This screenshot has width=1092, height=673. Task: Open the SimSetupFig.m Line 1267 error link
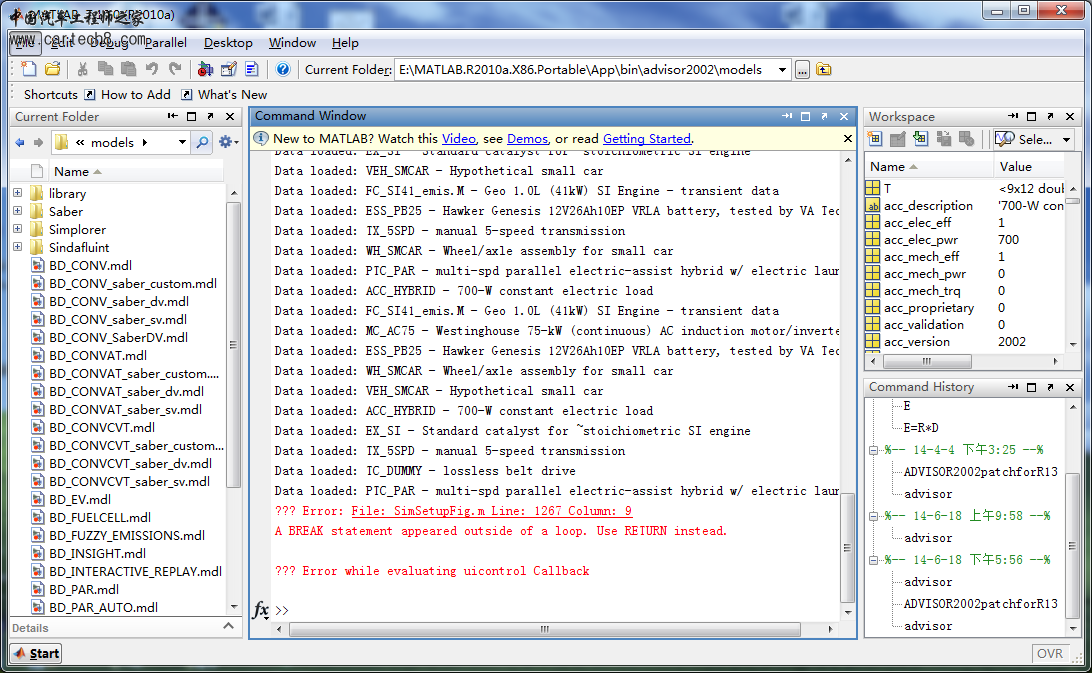[492, 511]
